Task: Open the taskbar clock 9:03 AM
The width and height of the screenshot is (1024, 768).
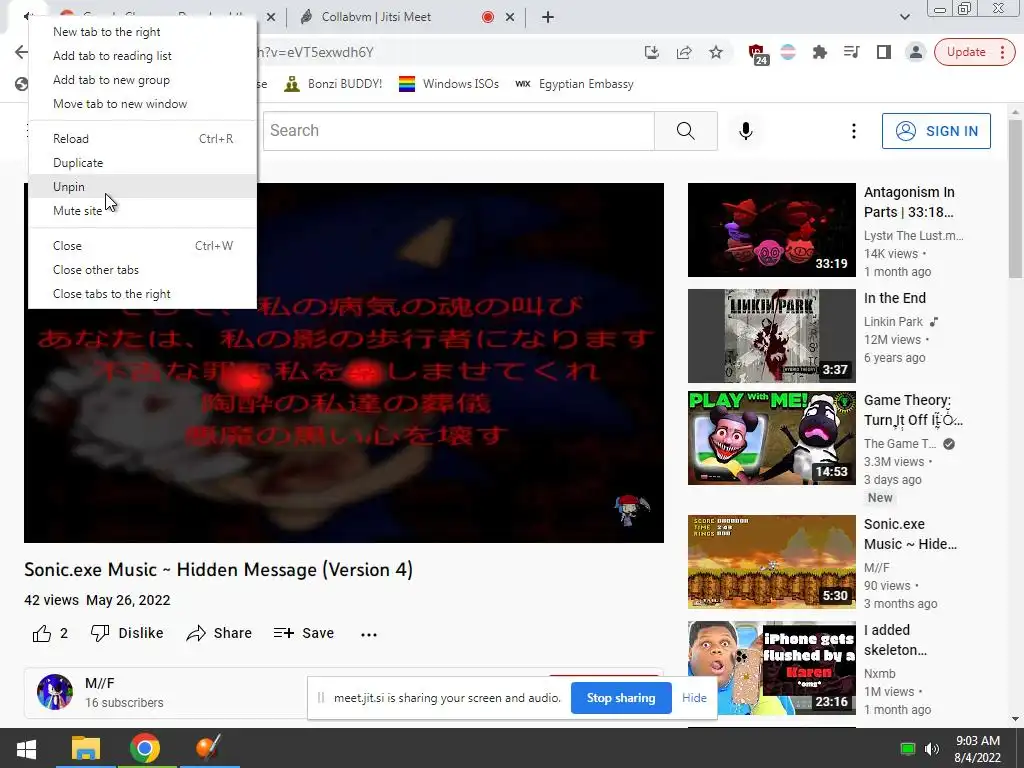Action: tap(977, 749)
